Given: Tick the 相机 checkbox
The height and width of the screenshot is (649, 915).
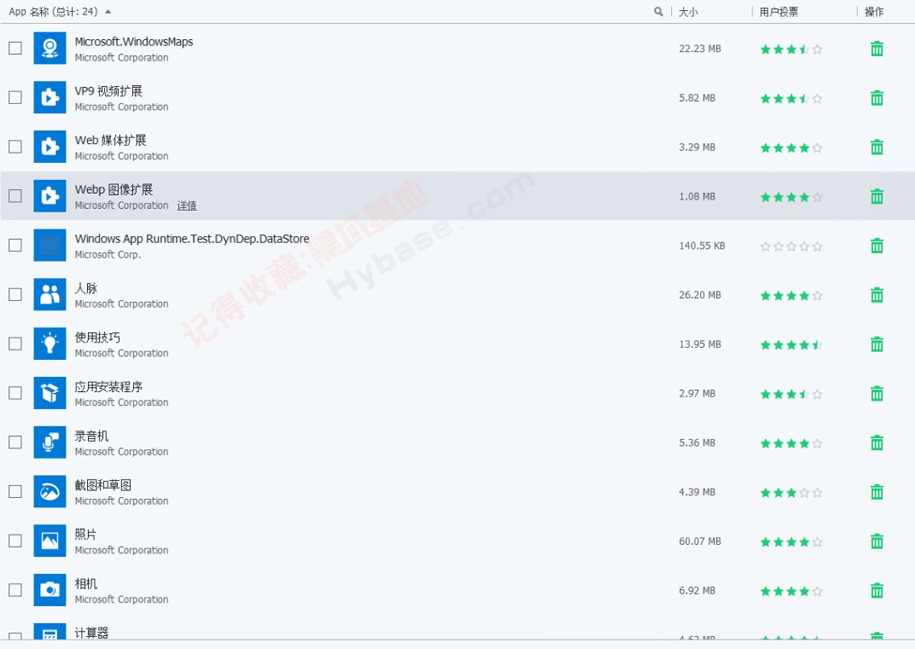Looking at the screenshot, I should pyautogui.click(x=15, y=590).
